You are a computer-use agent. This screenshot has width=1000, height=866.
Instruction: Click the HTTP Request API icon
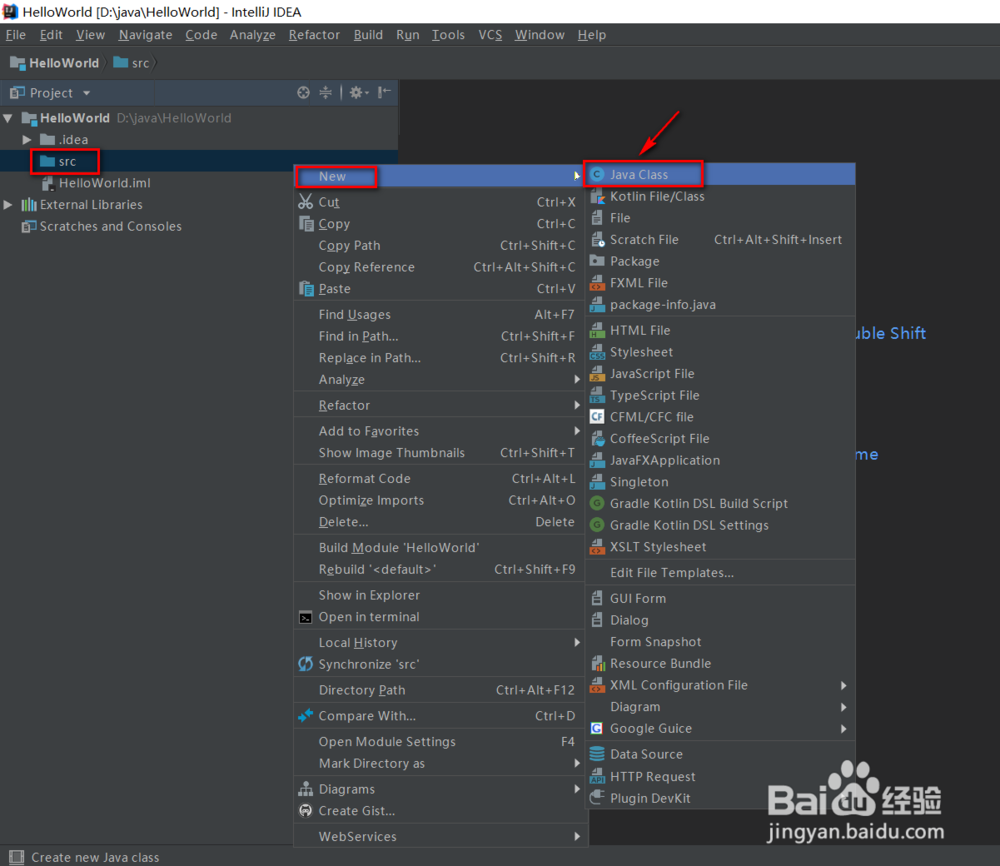(597, 776)
